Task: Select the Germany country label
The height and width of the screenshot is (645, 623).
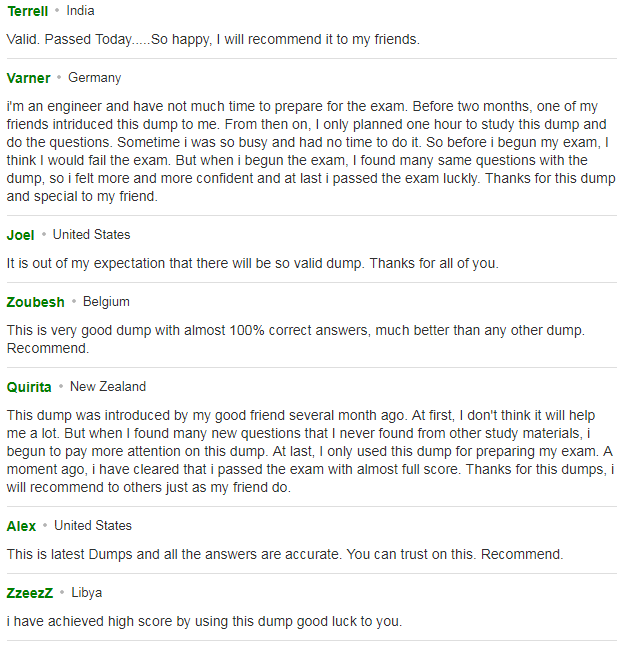Action: pos(95,78)
